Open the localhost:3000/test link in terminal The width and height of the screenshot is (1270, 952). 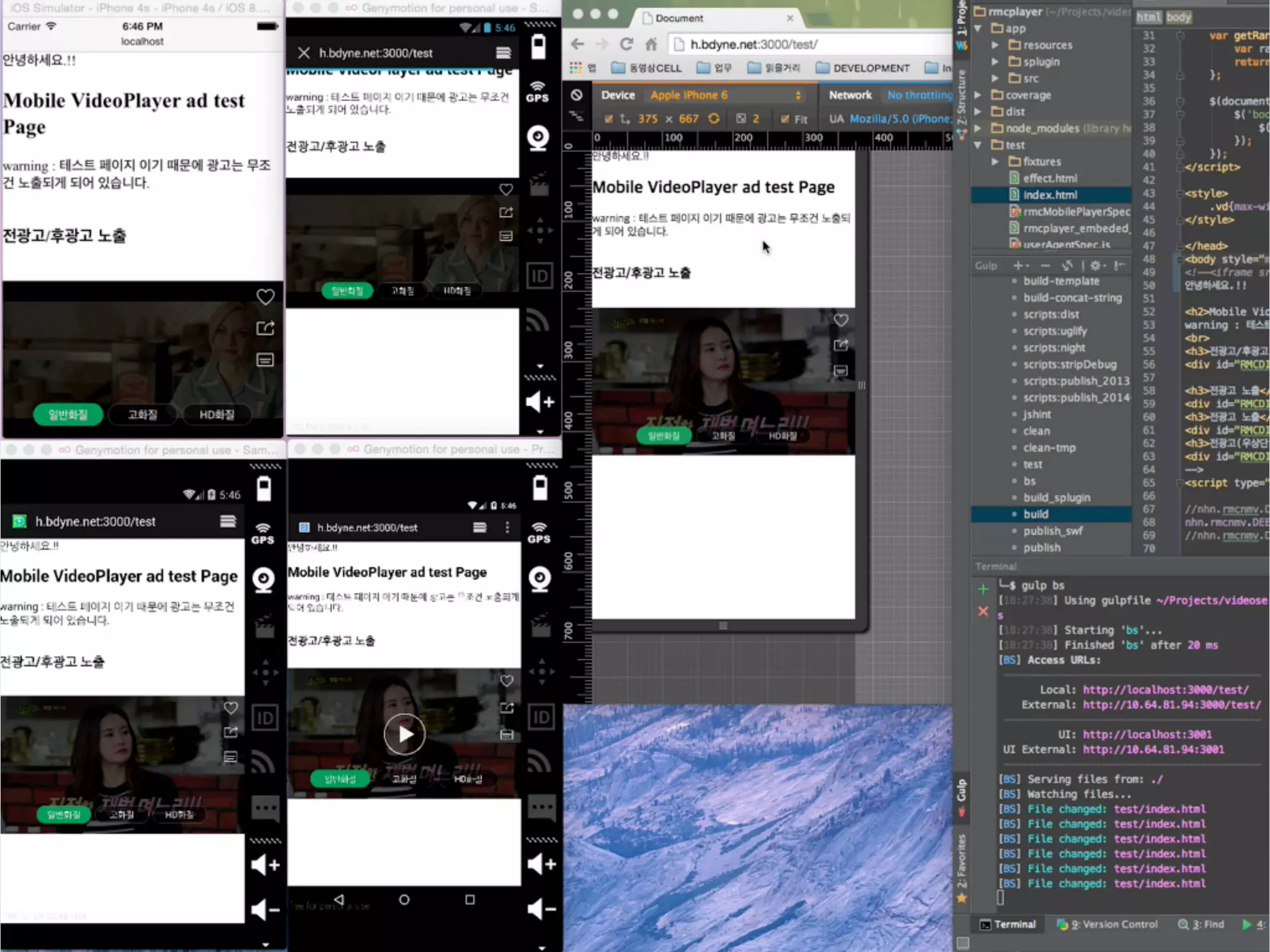(x=1166, y=690)
